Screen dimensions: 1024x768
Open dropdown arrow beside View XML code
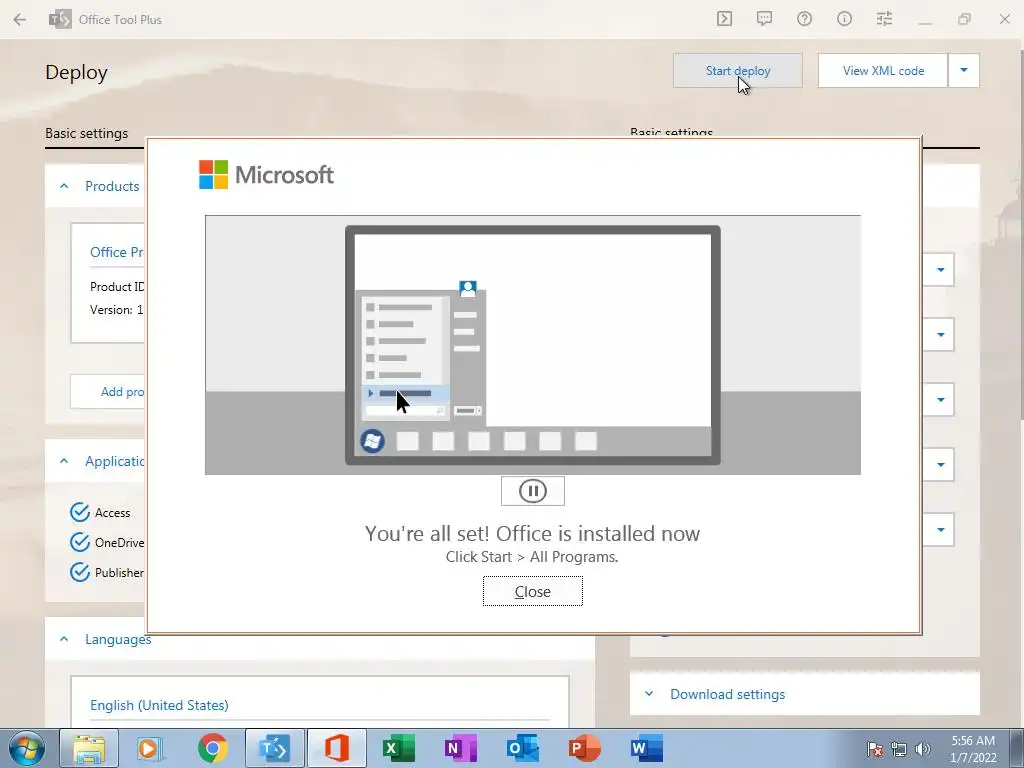click(x=963, y=71)
